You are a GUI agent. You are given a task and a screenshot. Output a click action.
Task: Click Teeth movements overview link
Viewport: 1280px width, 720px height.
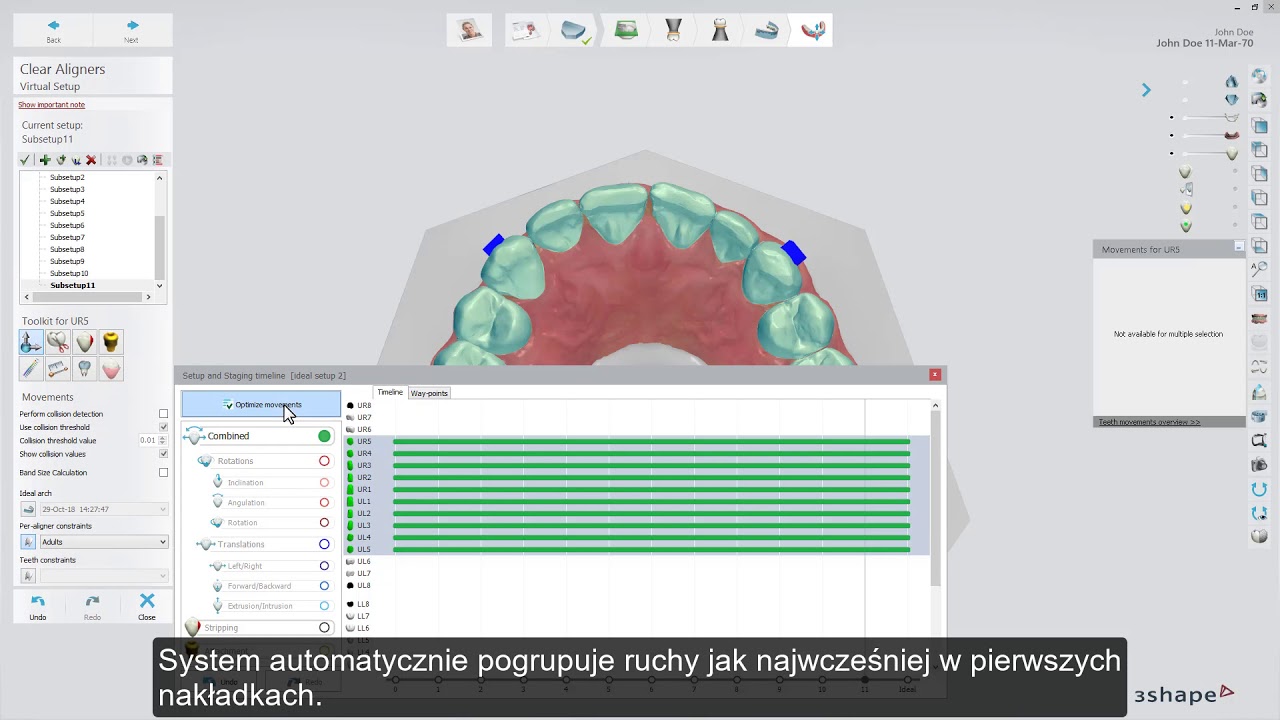point(1149,422)
